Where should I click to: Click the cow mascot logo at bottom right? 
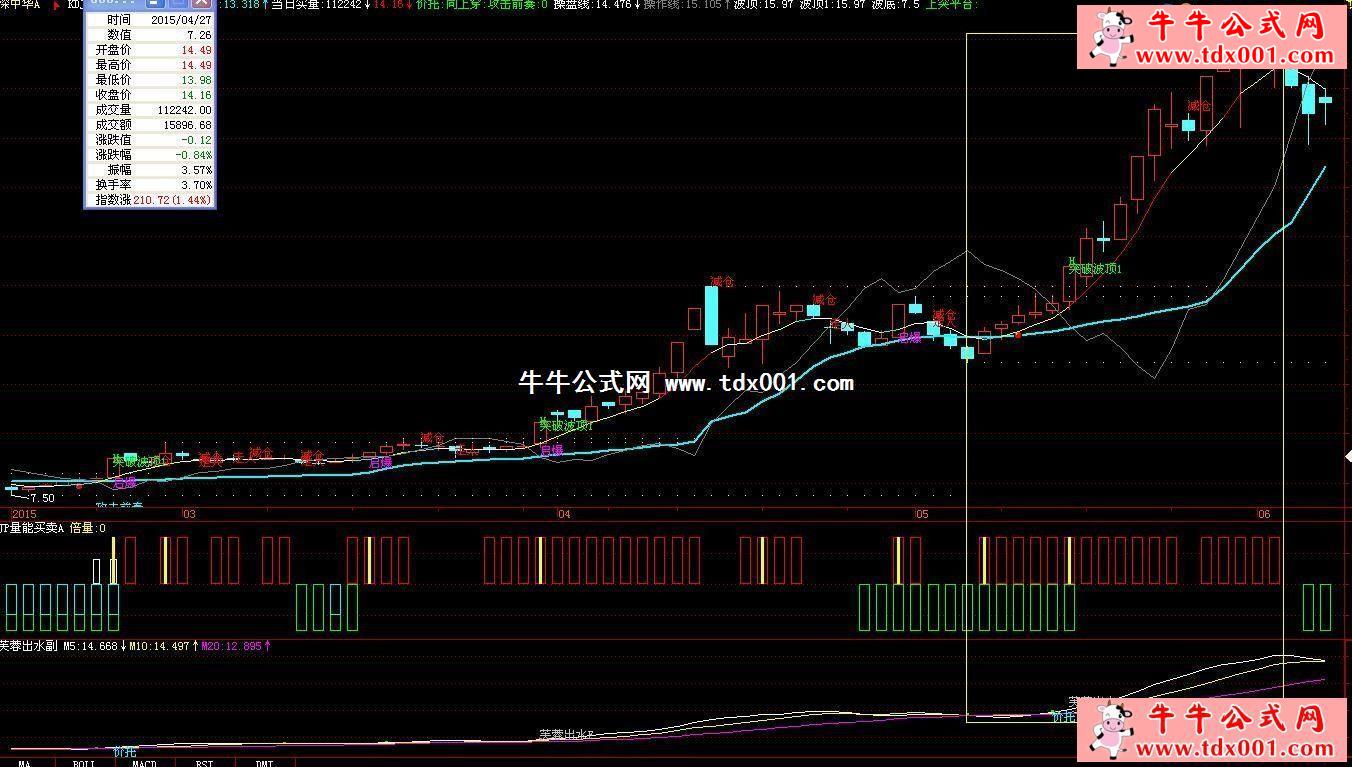pyautogui.click(x=1111, y=729)
